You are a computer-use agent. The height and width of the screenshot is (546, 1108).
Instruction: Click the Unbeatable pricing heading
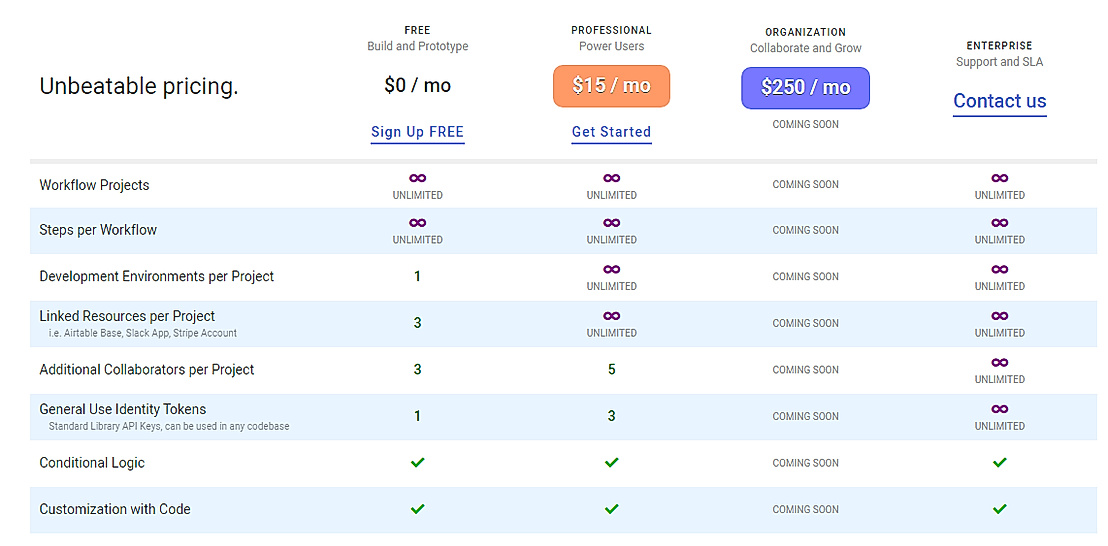[x=139, y=87]
